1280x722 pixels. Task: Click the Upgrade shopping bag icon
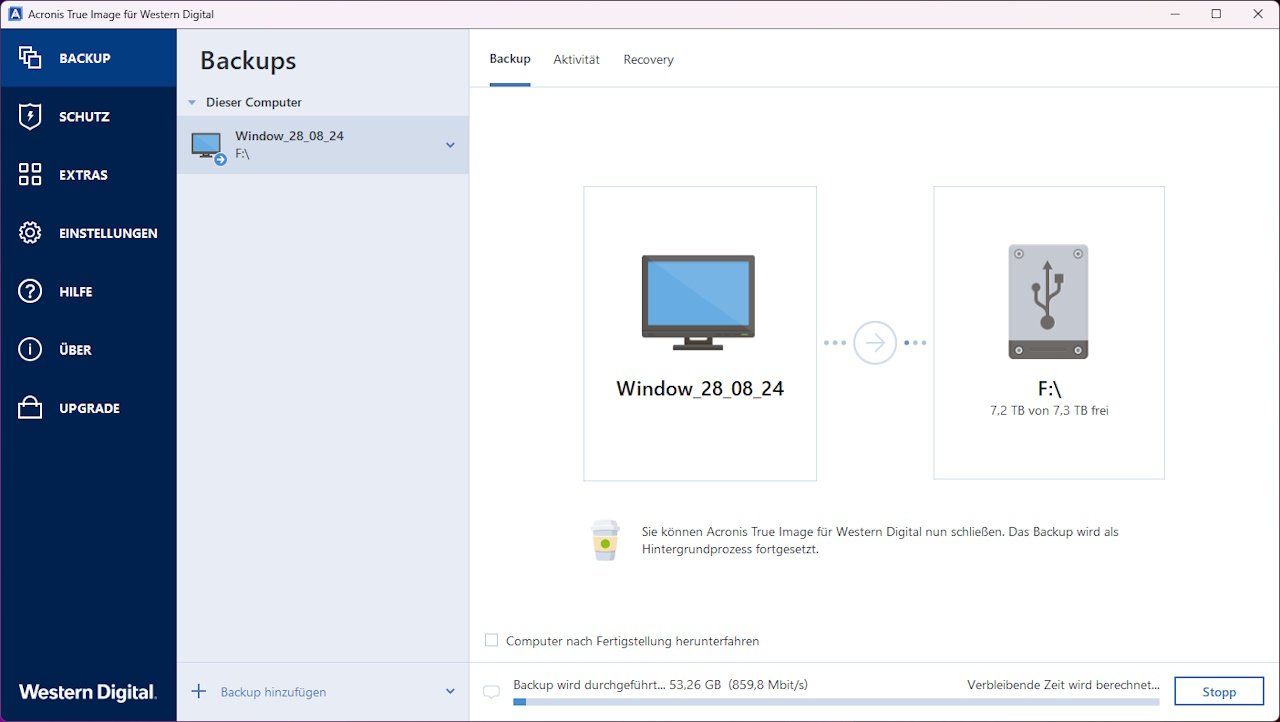(30, 408)
